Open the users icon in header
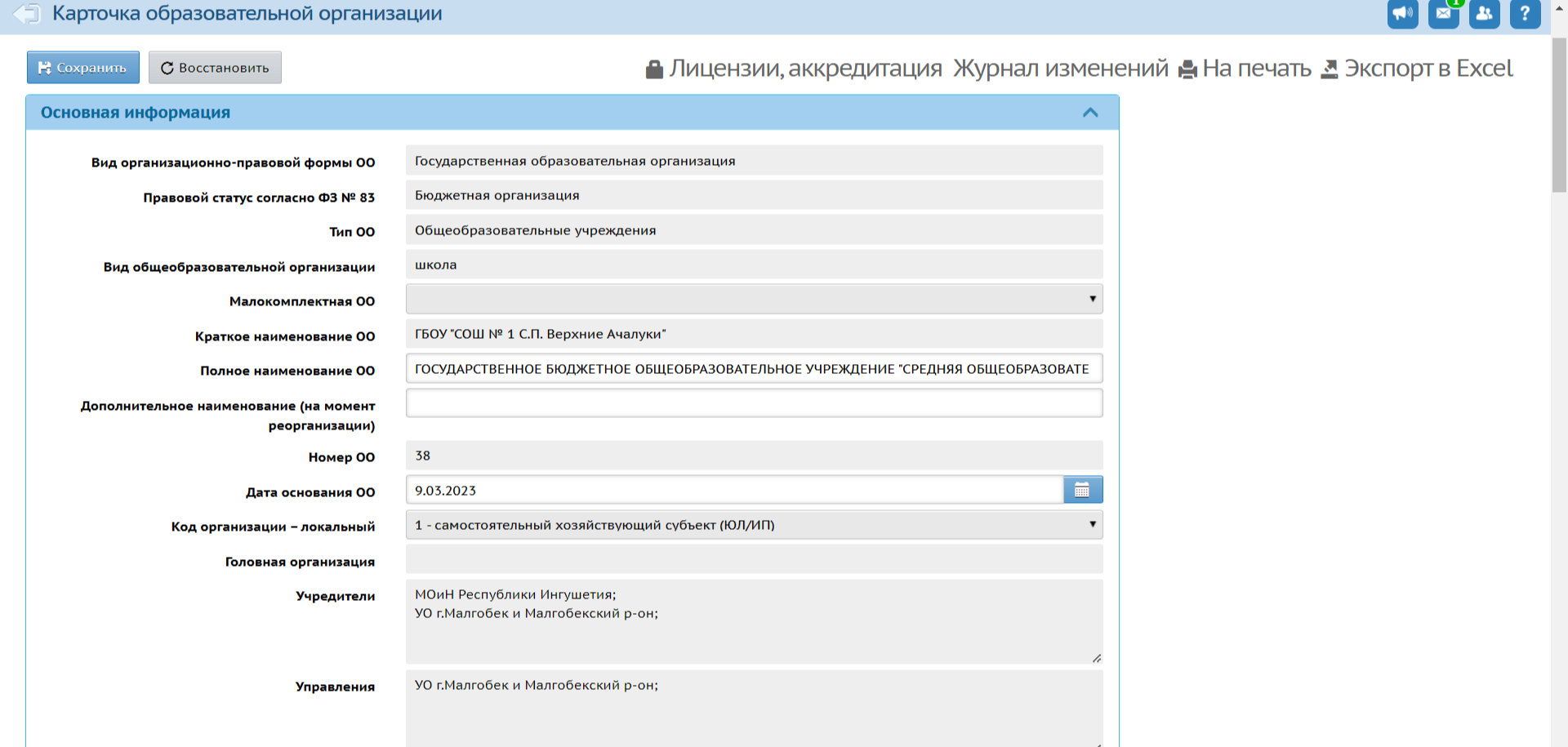This screenshot has height=747, width=1568. click(x=1484, y=13)
